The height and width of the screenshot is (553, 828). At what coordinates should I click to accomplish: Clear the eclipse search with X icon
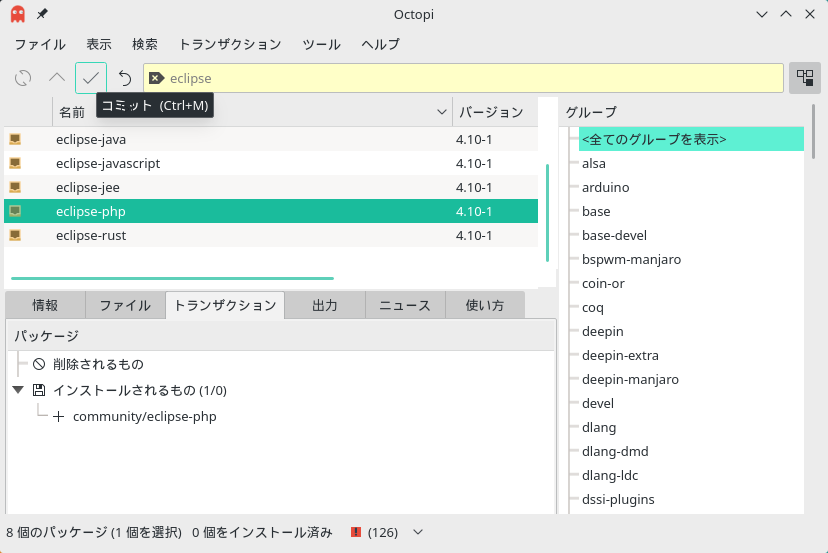(156, 78)
